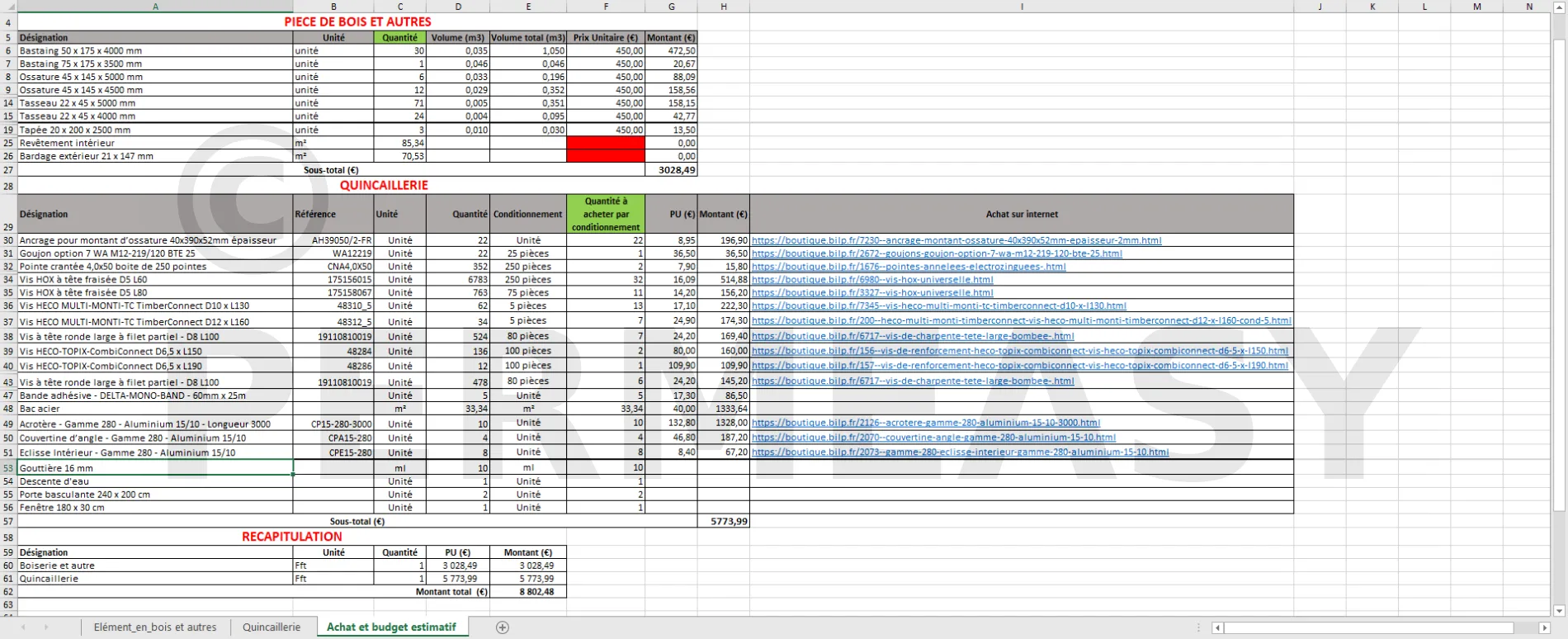This screenshot has height=639, width=1568.
Task: Open the pointes-annelees-electrozinguees link
Action: click(x=909, y=267)
